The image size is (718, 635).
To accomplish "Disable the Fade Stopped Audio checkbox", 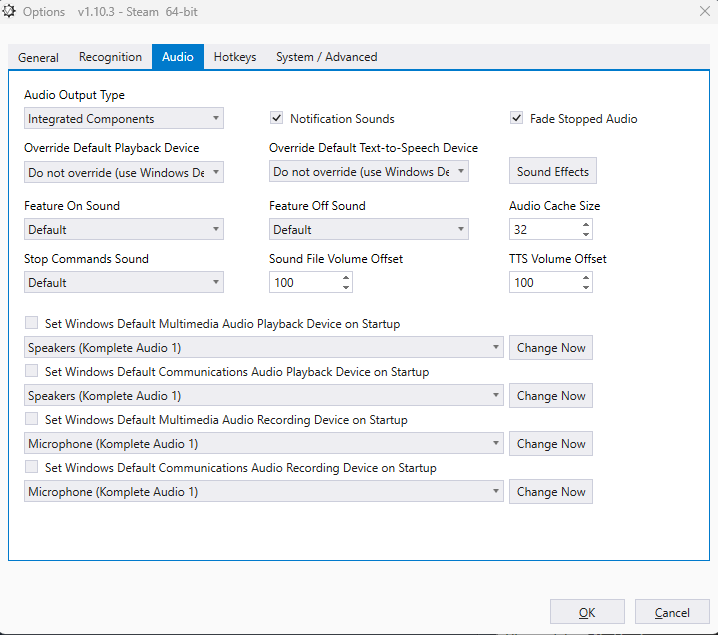I will (517, 118).
